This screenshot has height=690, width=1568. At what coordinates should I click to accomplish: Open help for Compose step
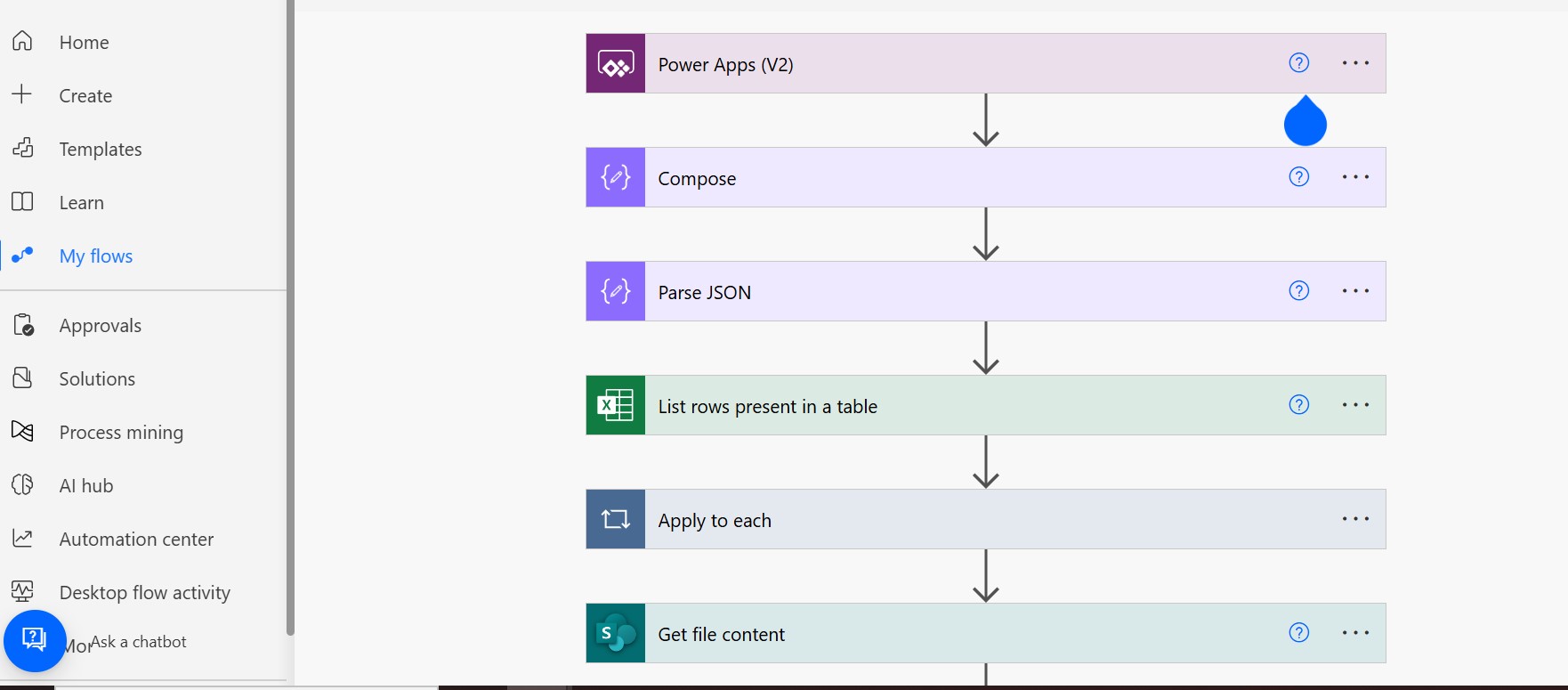click(1299, 176)
